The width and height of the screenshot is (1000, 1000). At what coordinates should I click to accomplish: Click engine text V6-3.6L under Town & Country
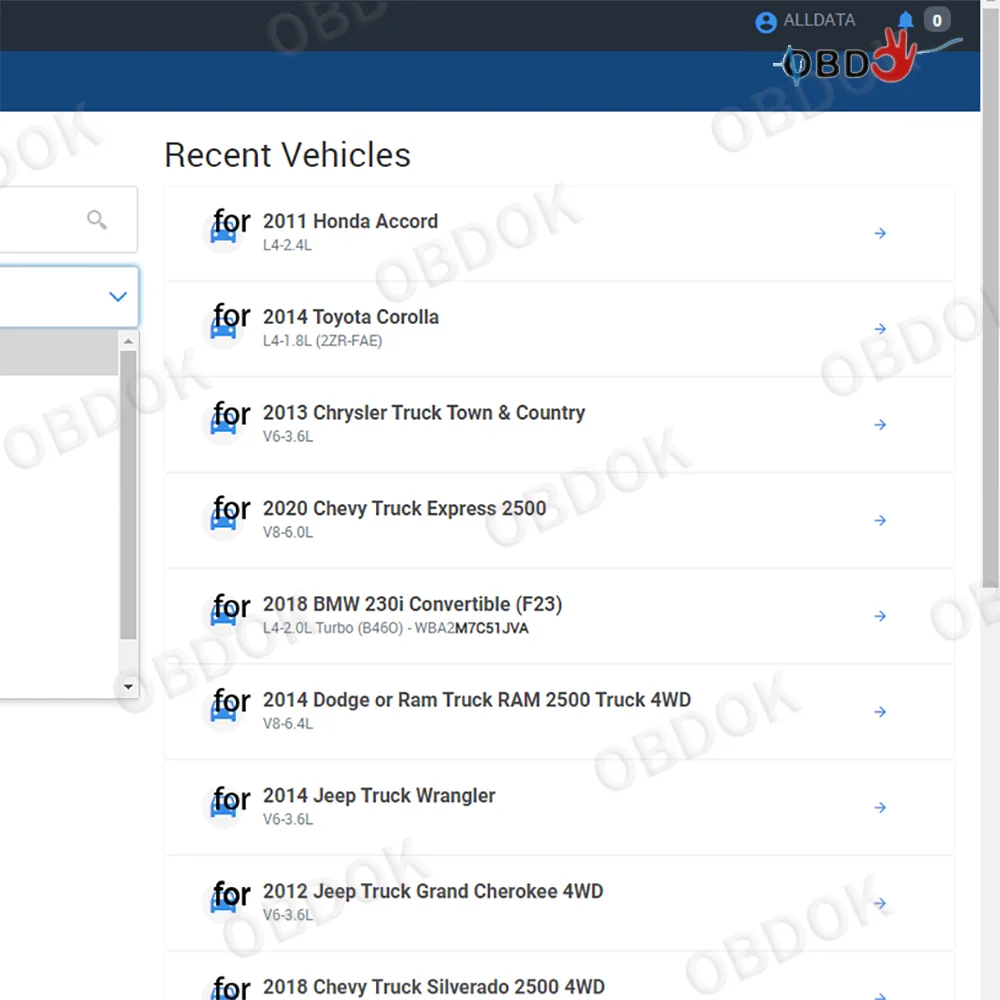288,436
